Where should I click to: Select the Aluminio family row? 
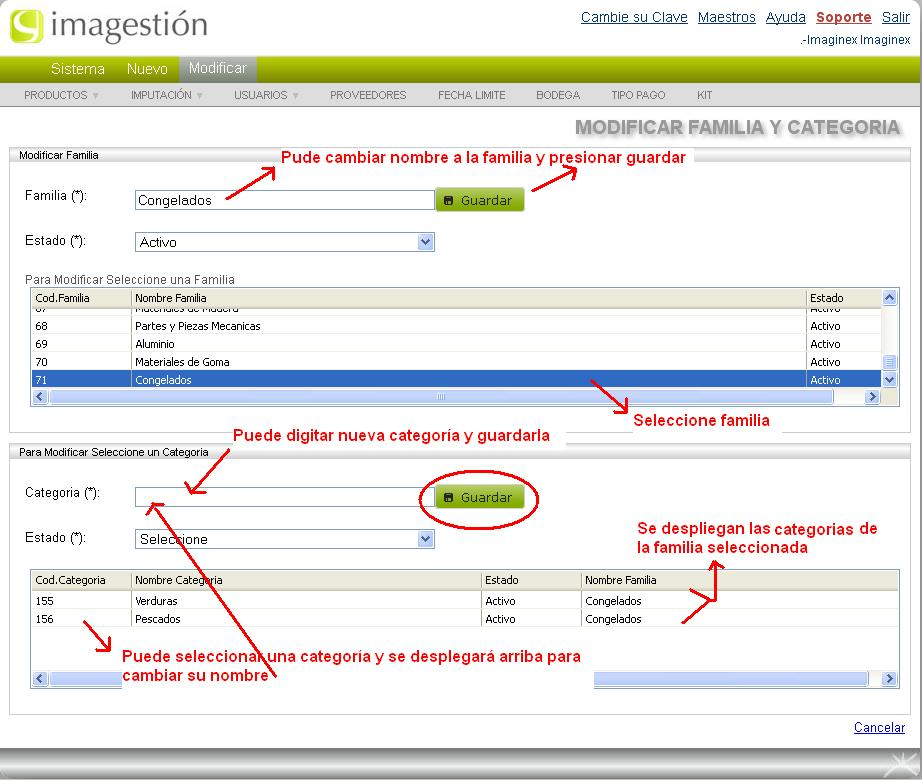456,344
